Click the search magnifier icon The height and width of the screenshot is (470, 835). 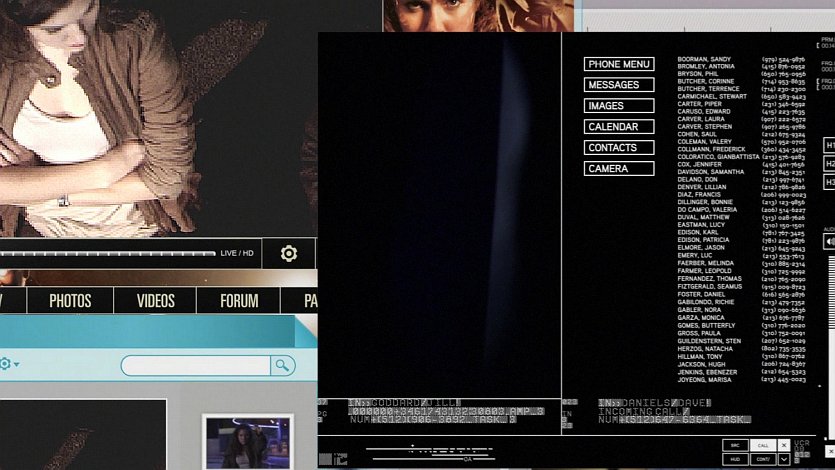point(283,366)
